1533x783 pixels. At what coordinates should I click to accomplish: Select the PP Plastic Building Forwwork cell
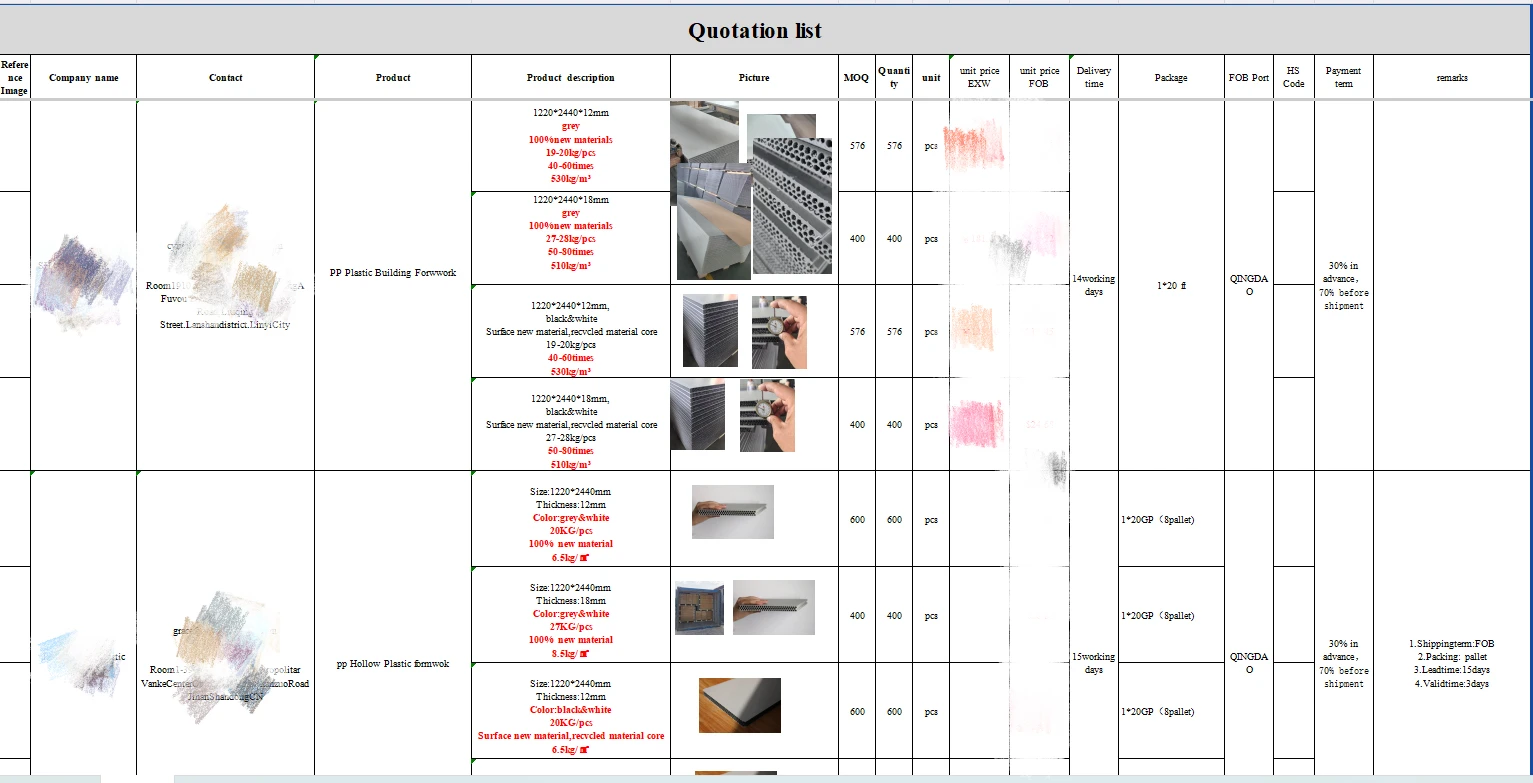393,273
